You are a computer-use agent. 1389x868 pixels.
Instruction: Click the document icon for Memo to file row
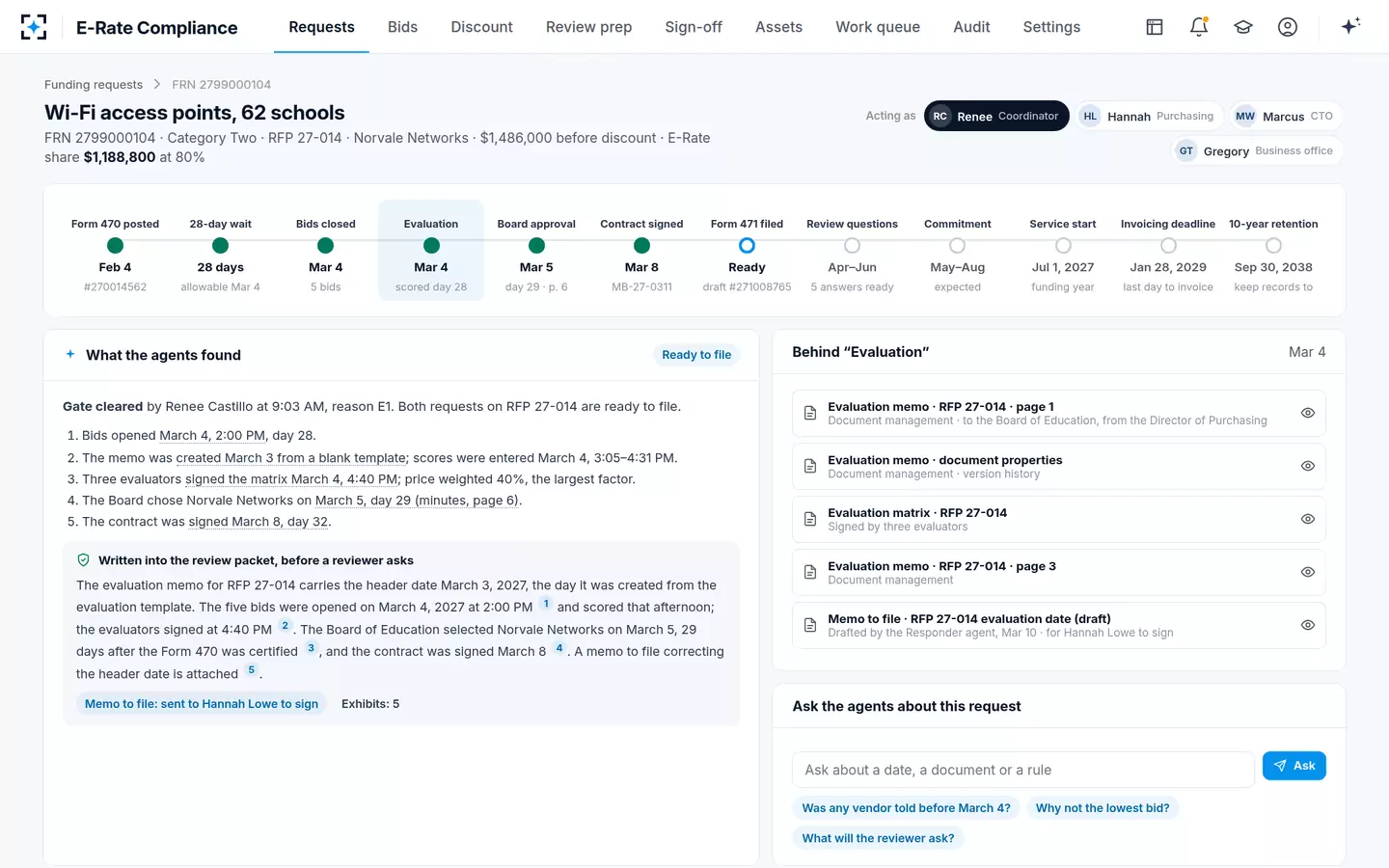pos(810,626)
